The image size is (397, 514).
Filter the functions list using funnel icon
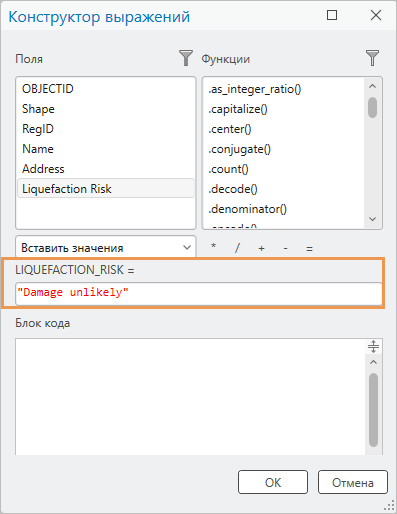[x=372, y=58]
